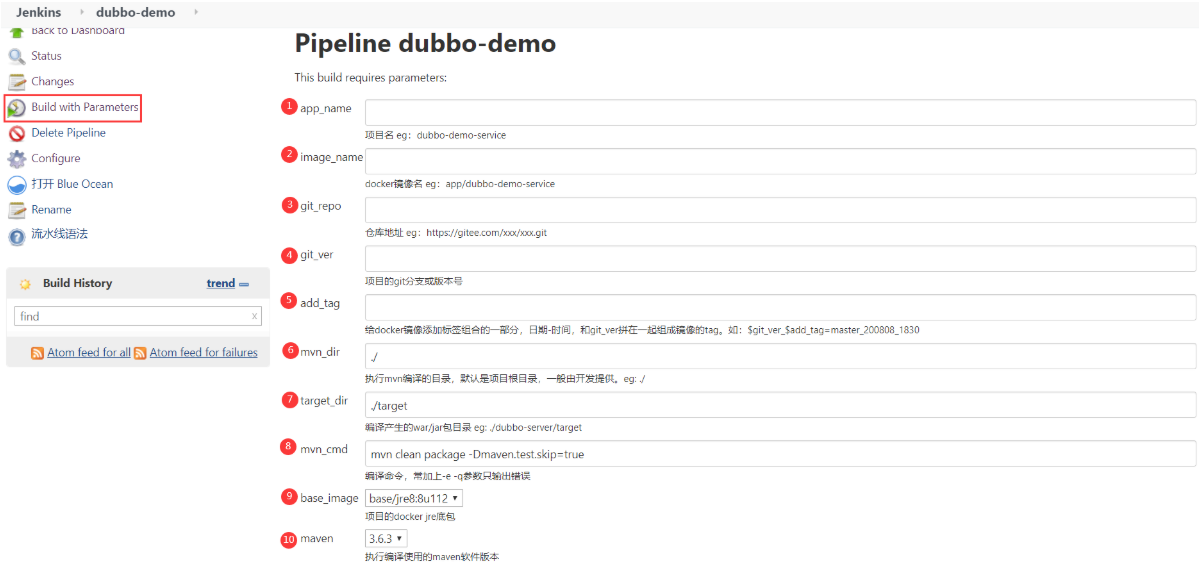Open the Status page link

pyautogui.click(x=46, y=56)
